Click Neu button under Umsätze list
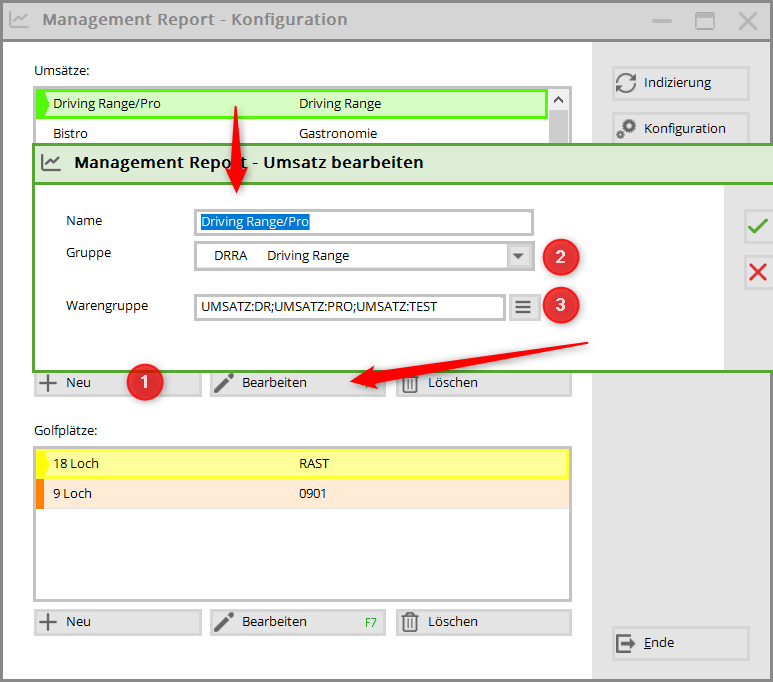 click(80, 383)
